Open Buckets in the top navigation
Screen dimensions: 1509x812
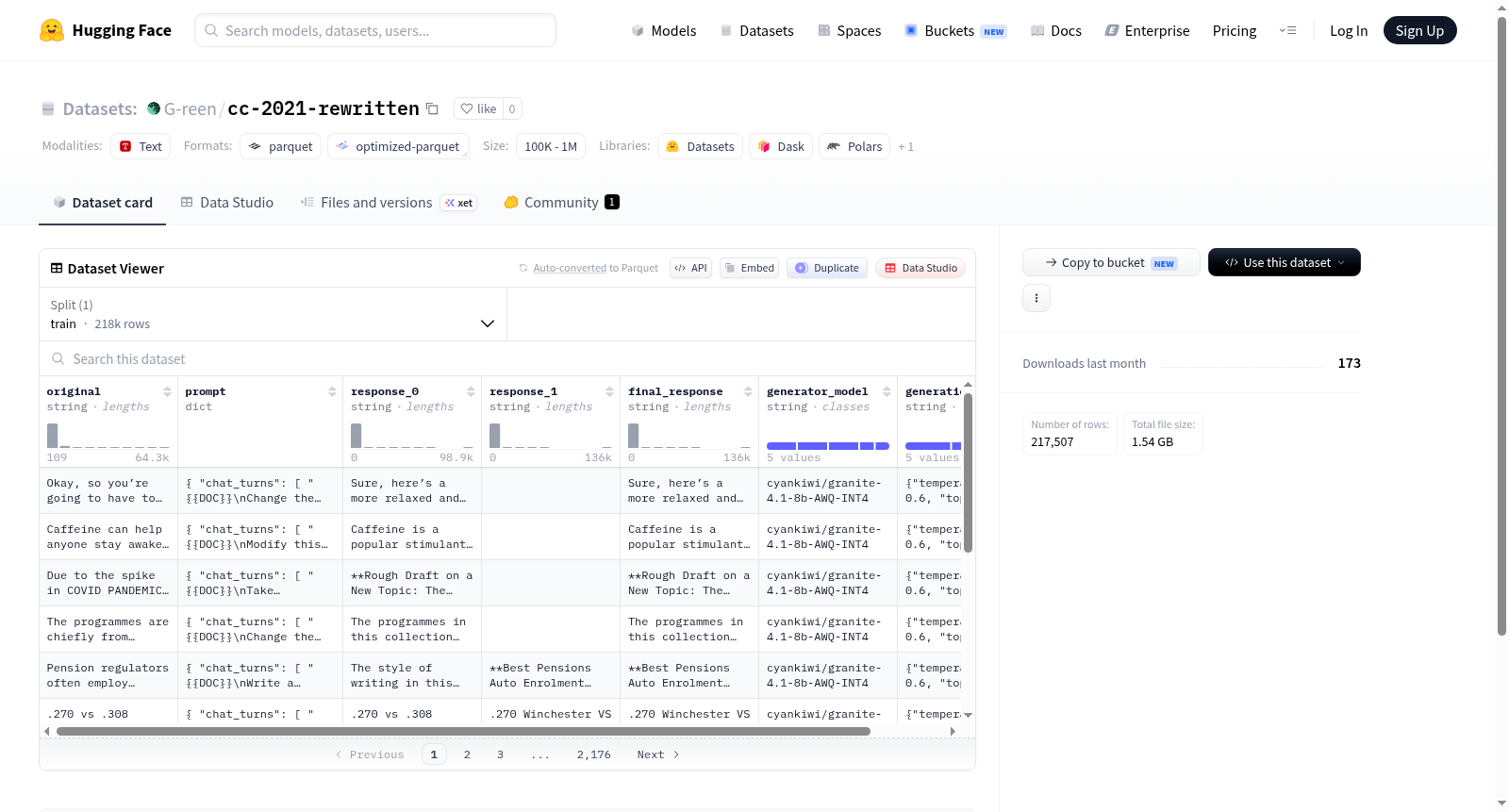pyautogui.click(x=955, y=30)
